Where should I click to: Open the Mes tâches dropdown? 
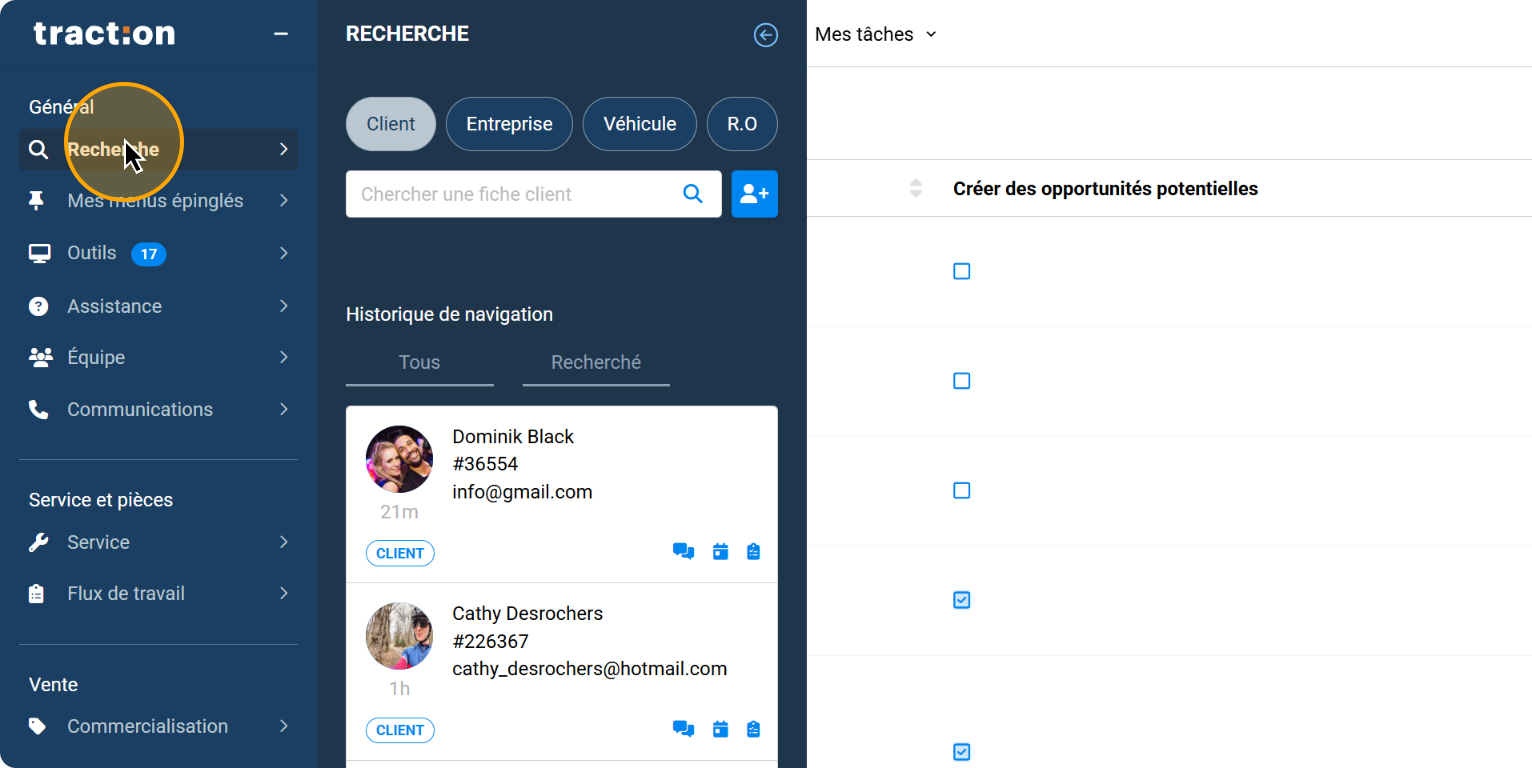(875, 34)
